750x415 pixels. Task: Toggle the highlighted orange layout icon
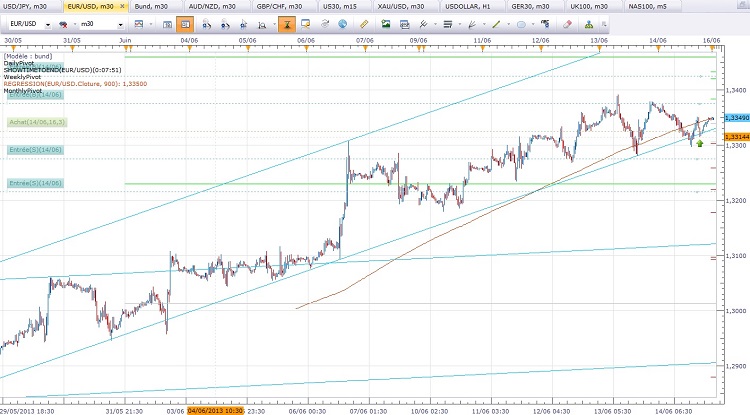[185, 24]
